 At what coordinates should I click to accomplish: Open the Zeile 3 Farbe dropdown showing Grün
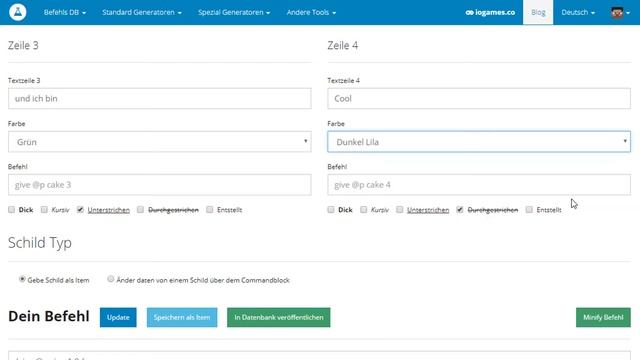[x=160, y=142]
